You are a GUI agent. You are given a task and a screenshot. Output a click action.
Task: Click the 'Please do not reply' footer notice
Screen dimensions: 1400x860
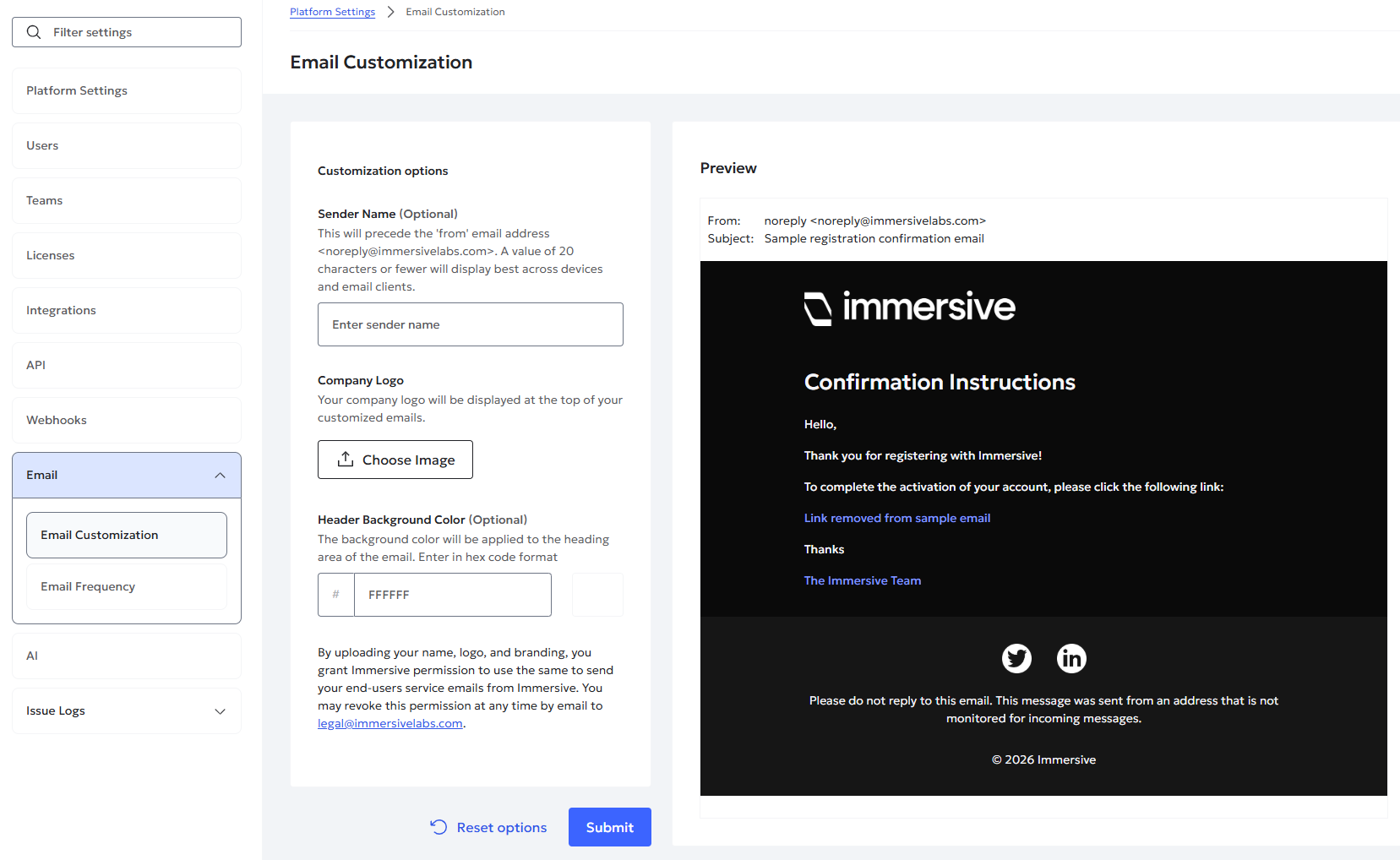click(x=1043, y=710)
